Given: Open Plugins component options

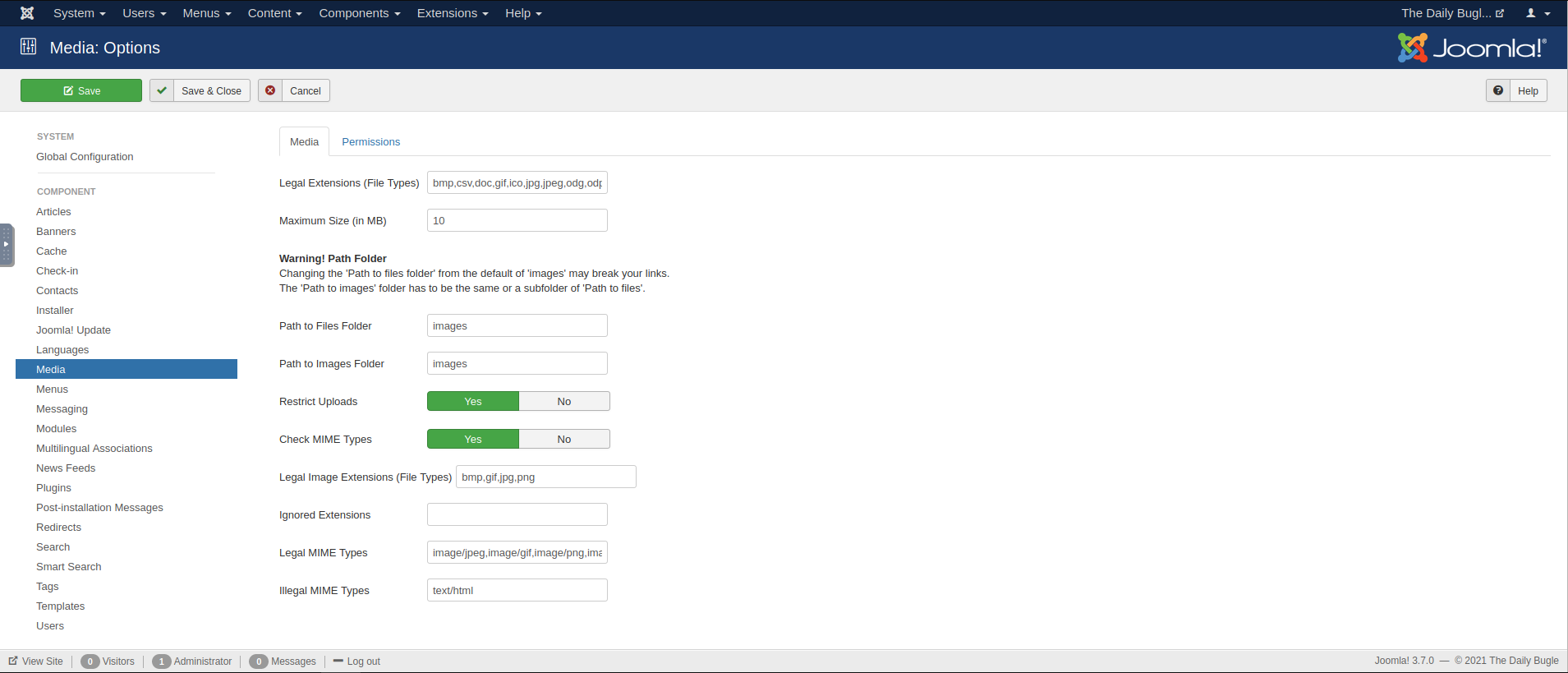Looking at the screenshot, I should click(53, 487).
